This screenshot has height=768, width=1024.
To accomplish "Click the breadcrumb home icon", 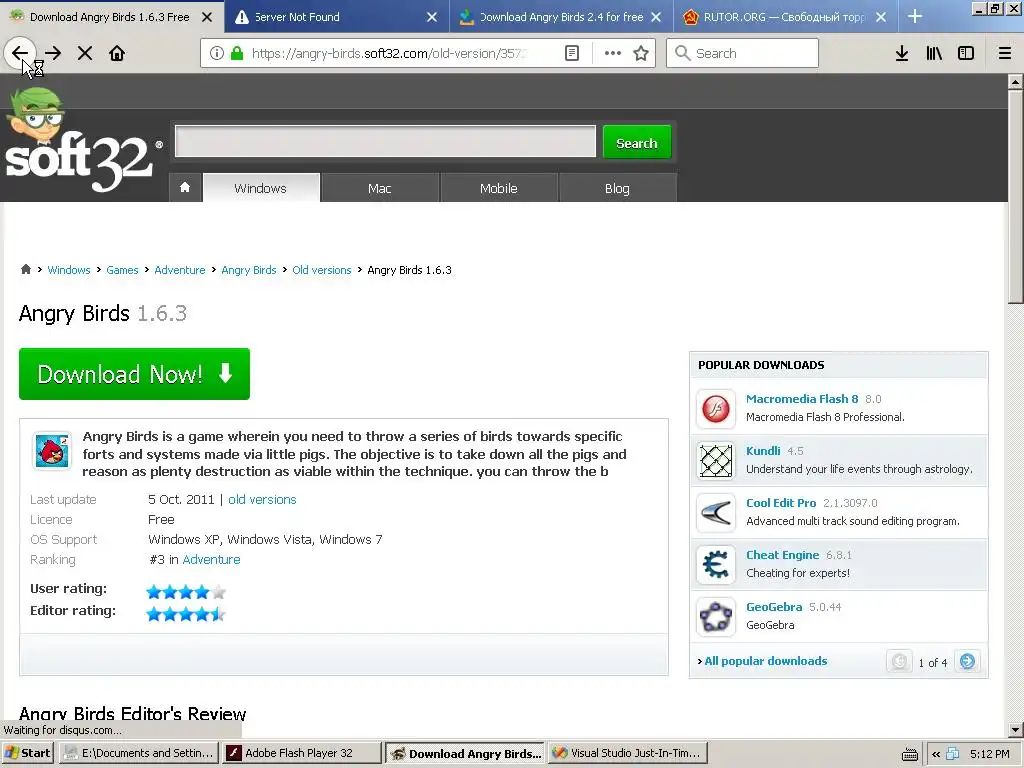I will [x=25, y=269].
